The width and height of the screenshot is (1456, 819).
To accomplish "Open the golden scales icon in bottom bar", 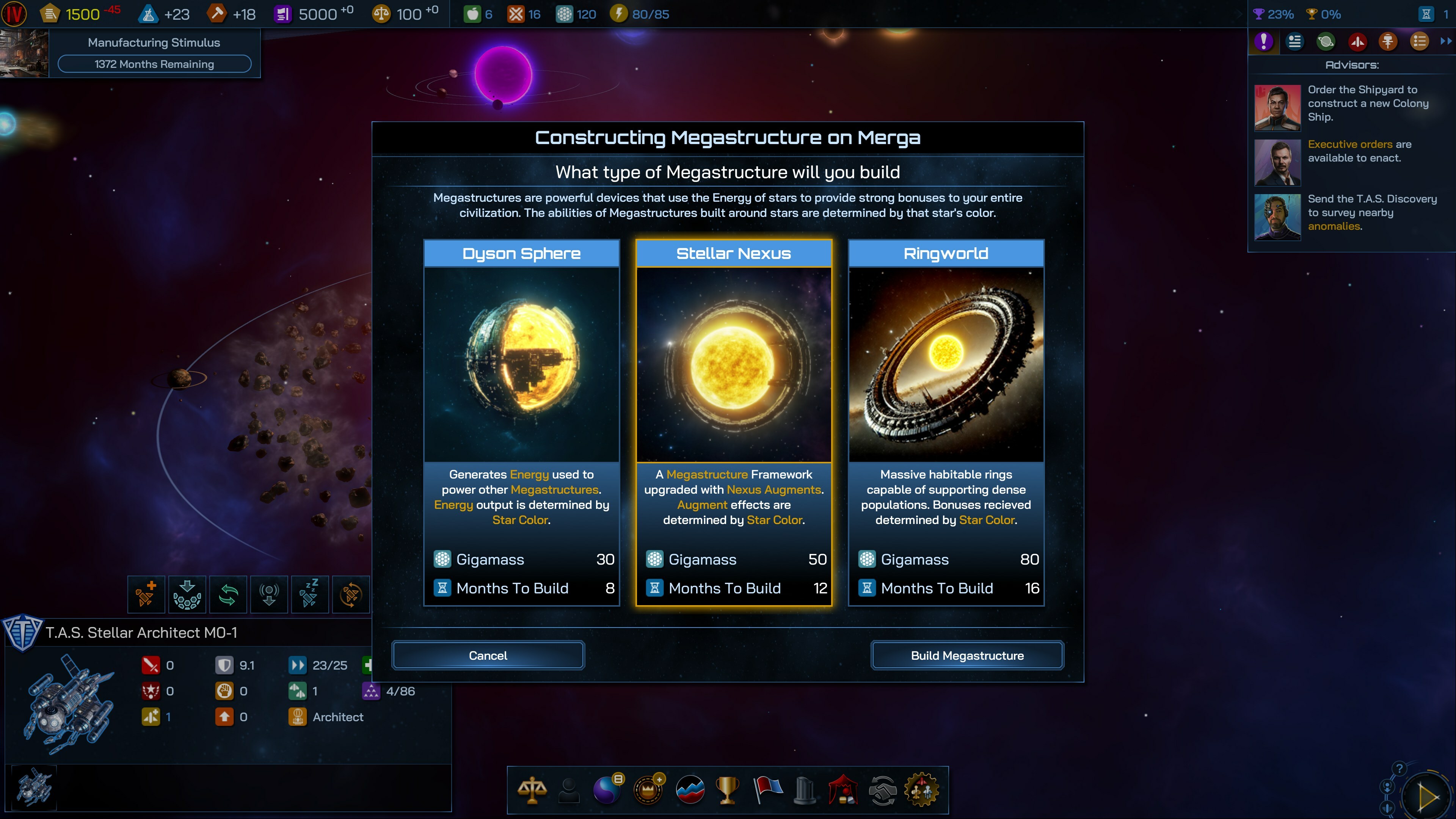I will pos(532,790).
